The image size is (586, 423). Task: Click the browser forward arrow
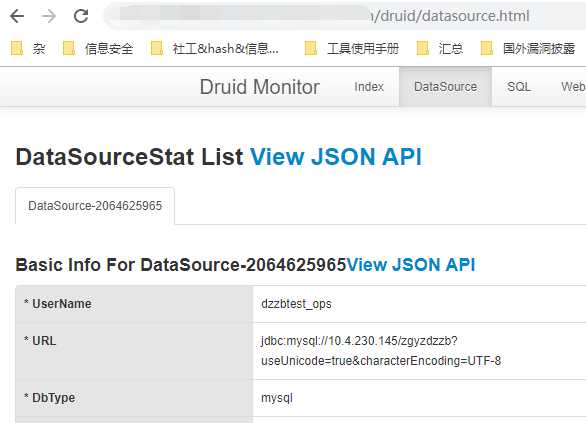(x=49, y=16)
